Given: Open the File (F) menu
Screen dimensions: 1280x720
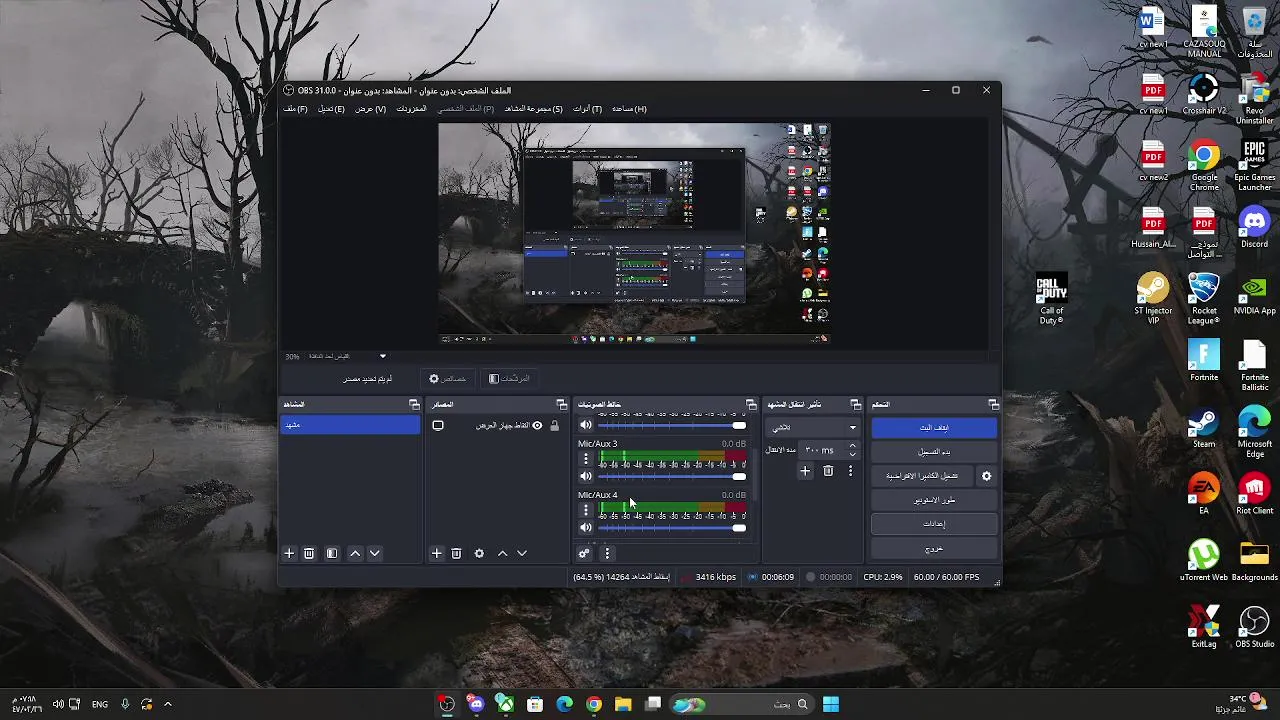Looking at the screenshot, I should click(295, 108).
